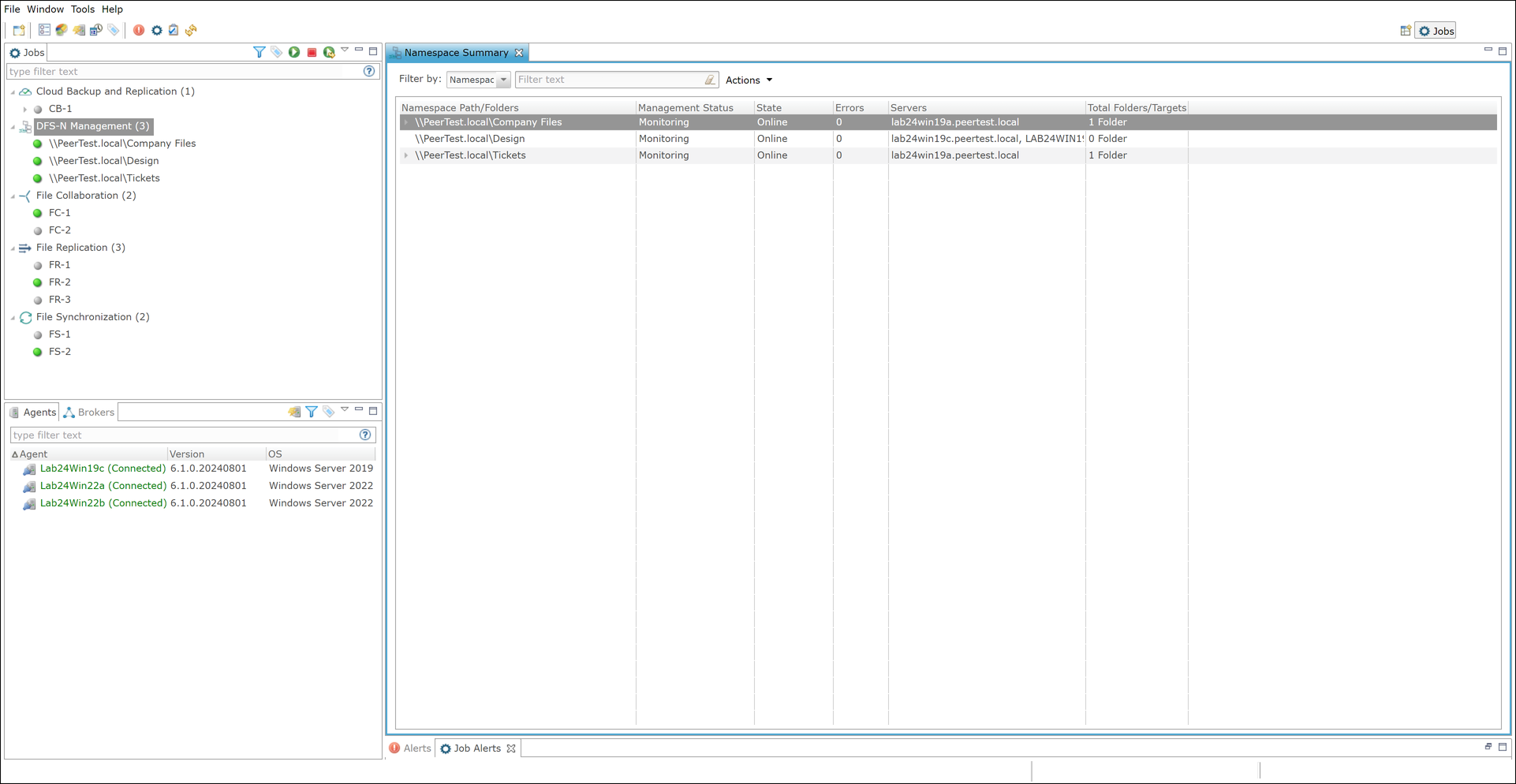This screenshot has height=784, width=1516.
Task: Select the FS-2 job
Action: pyautogui.click(x=59, y=352)
